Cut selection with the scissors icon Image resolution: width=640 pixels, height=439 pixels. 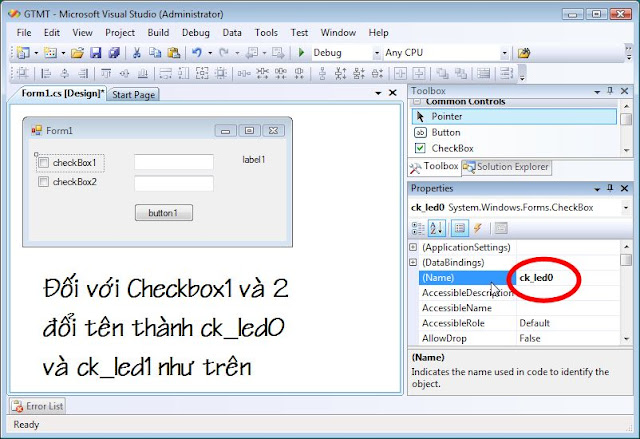(137, 53)
